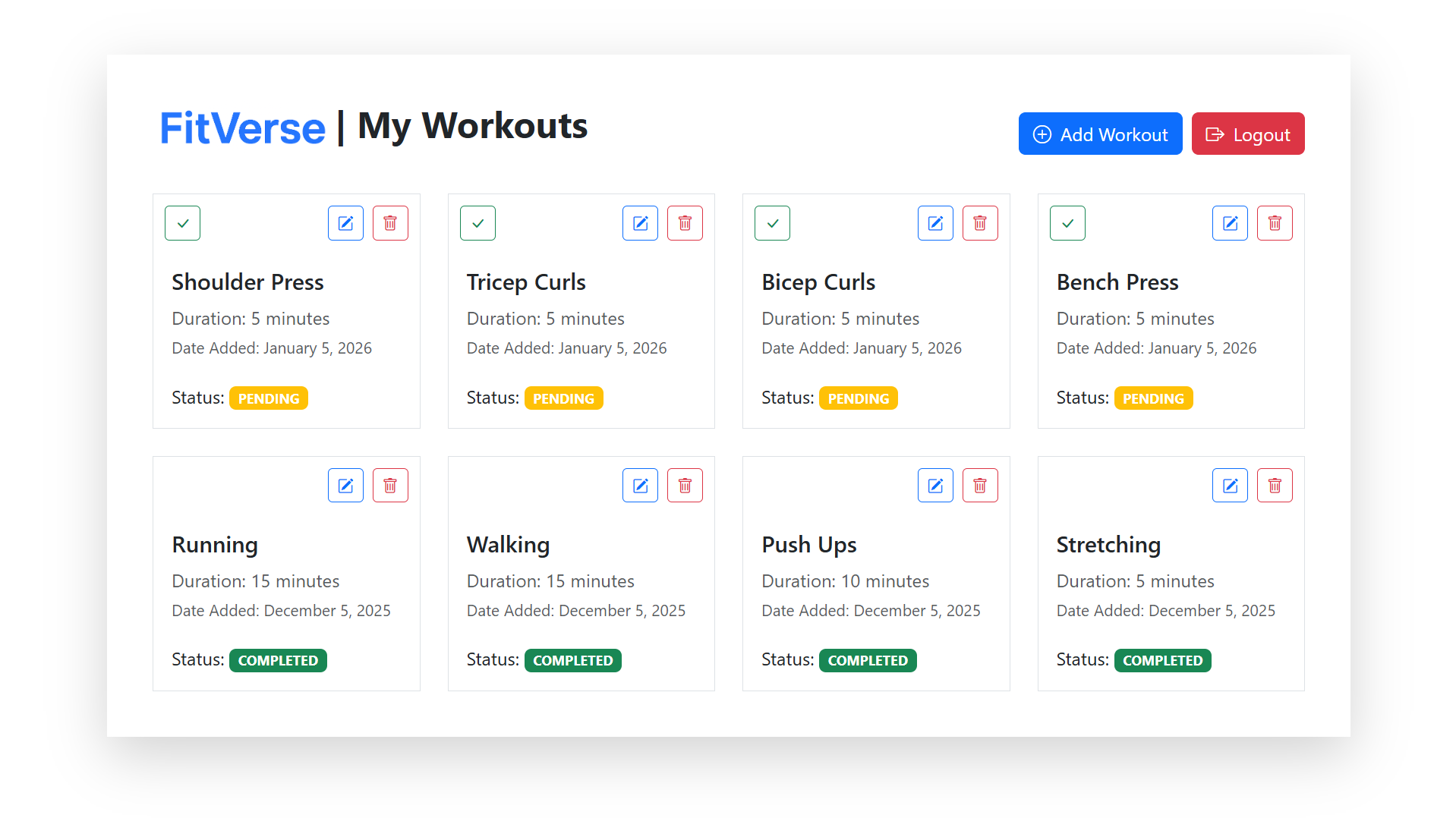1456x818 pixels.
Task: Click the trash delete icon on Stretching card
Action: coord(1275,485)
